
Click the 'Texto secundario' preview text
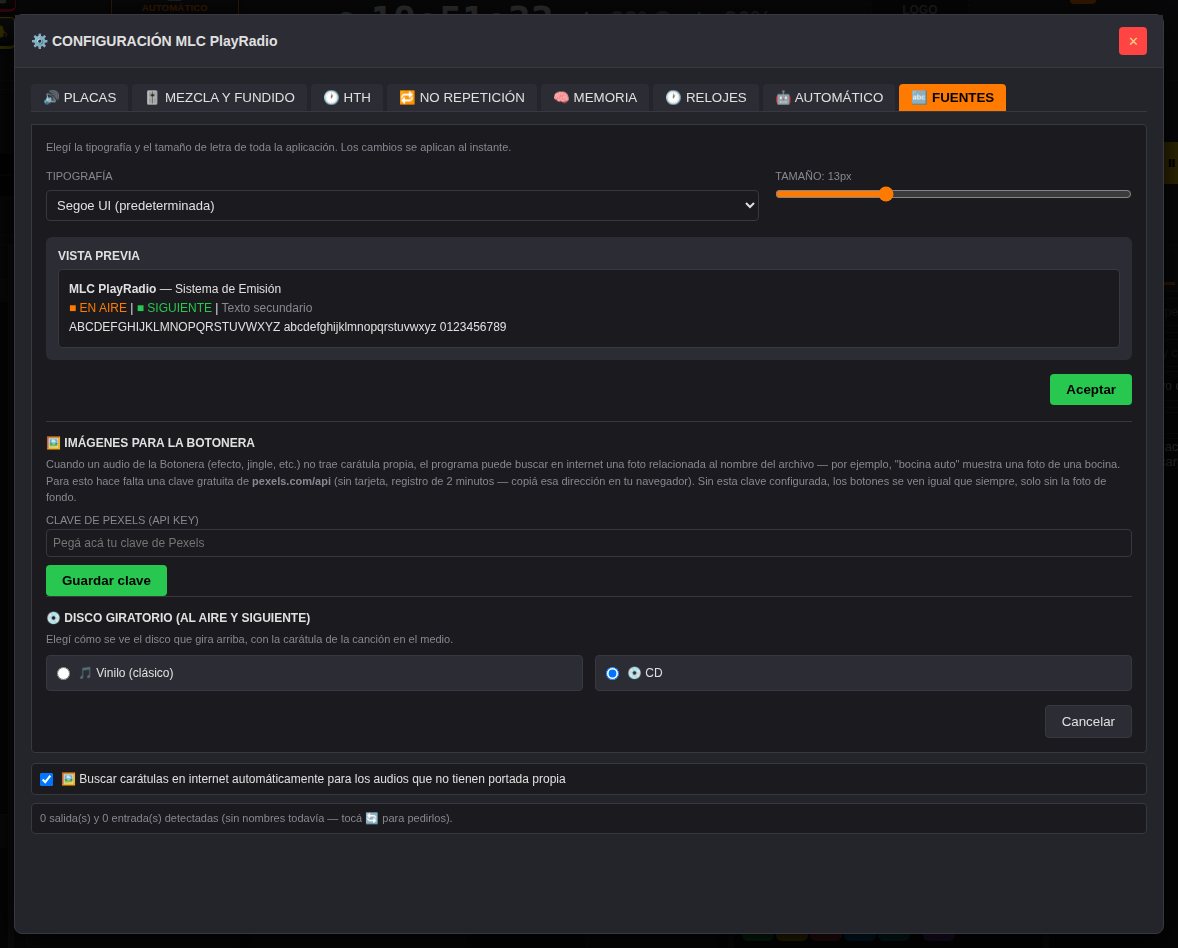267,308
